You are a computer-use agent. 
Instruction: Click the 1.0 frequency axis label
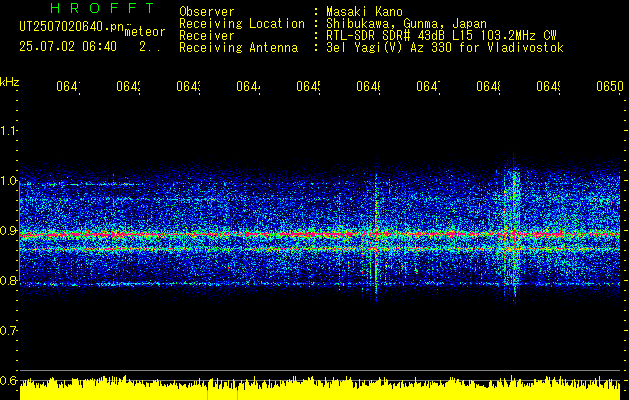click(x=8, y=181)
